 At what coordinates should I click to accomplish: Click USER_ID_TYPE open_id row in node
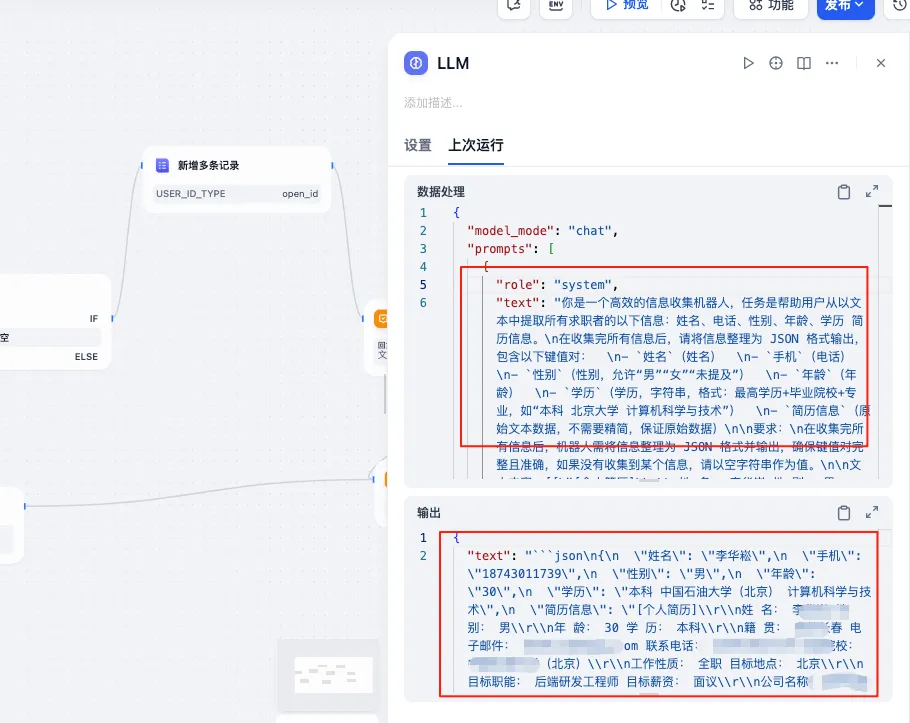click(x=237, y=194)
